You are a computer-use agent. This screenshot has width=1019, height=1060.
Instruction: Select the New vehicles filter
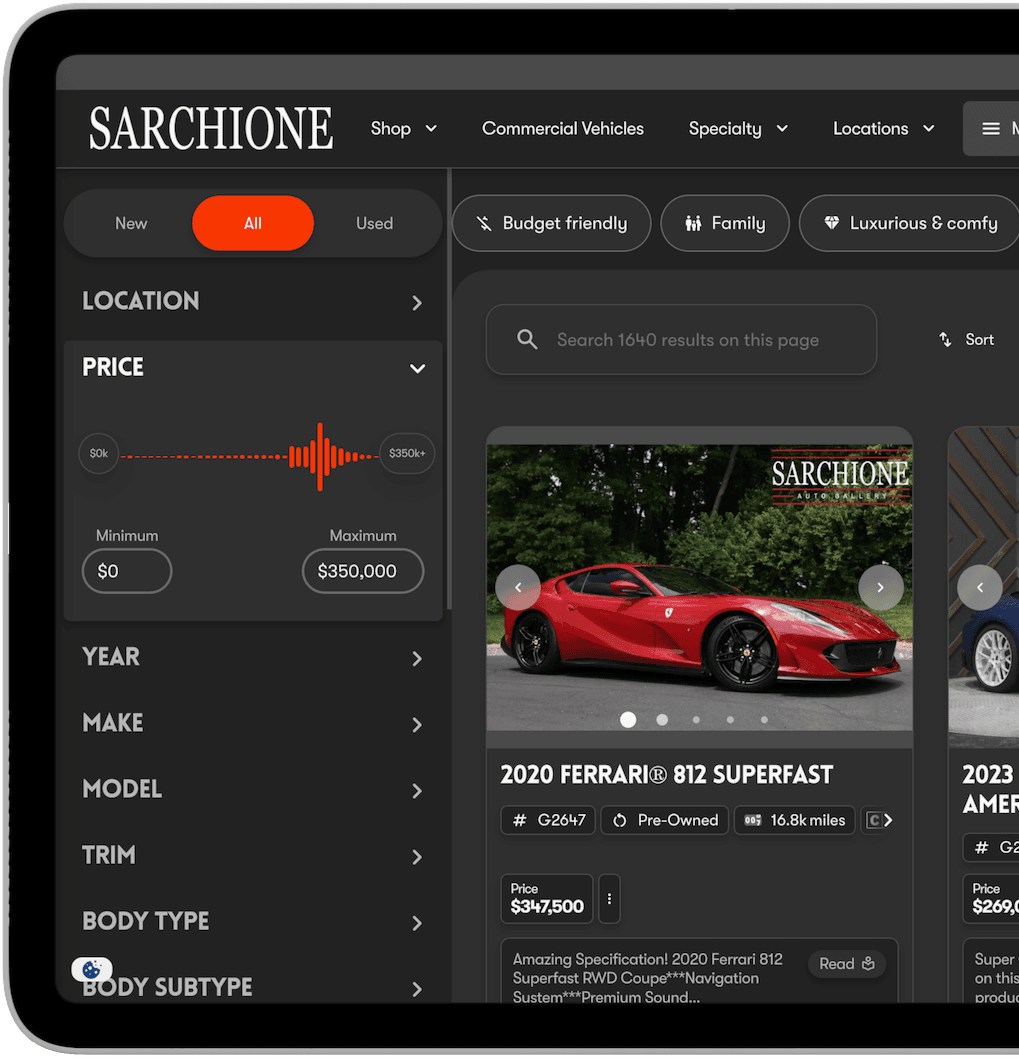(x=131, y=223)
